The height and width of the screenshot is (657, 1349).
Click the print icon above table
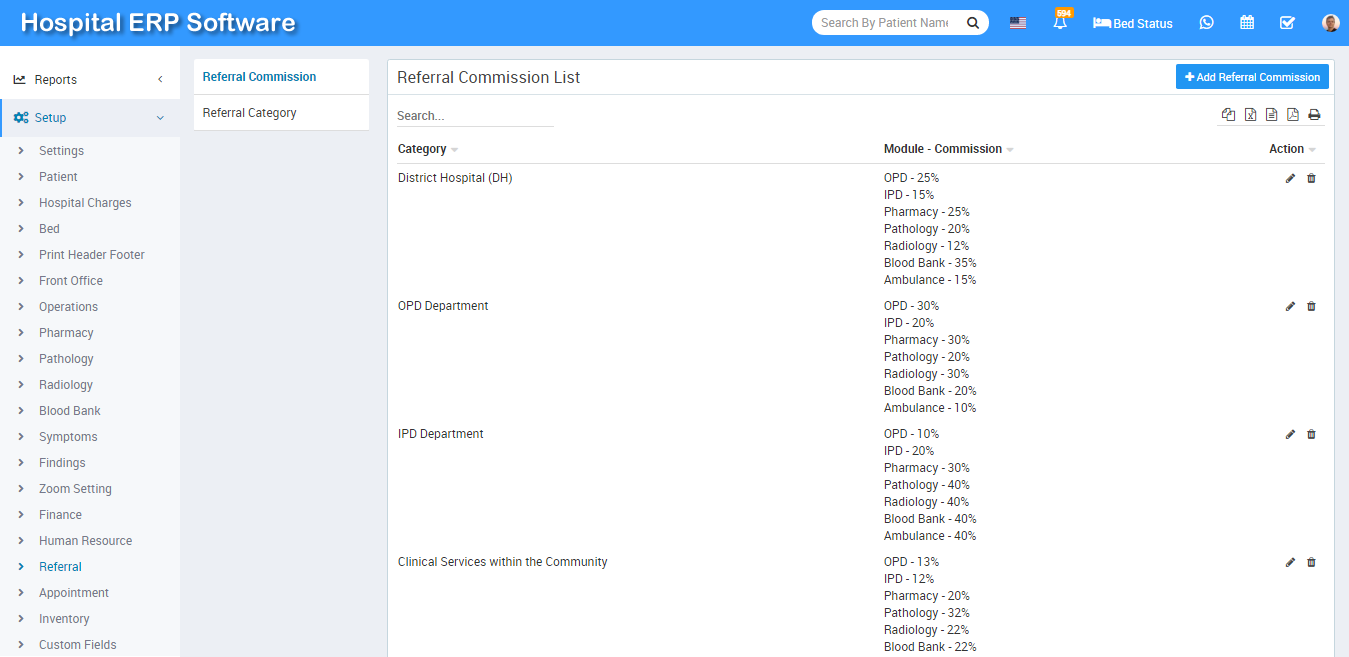1314,115
